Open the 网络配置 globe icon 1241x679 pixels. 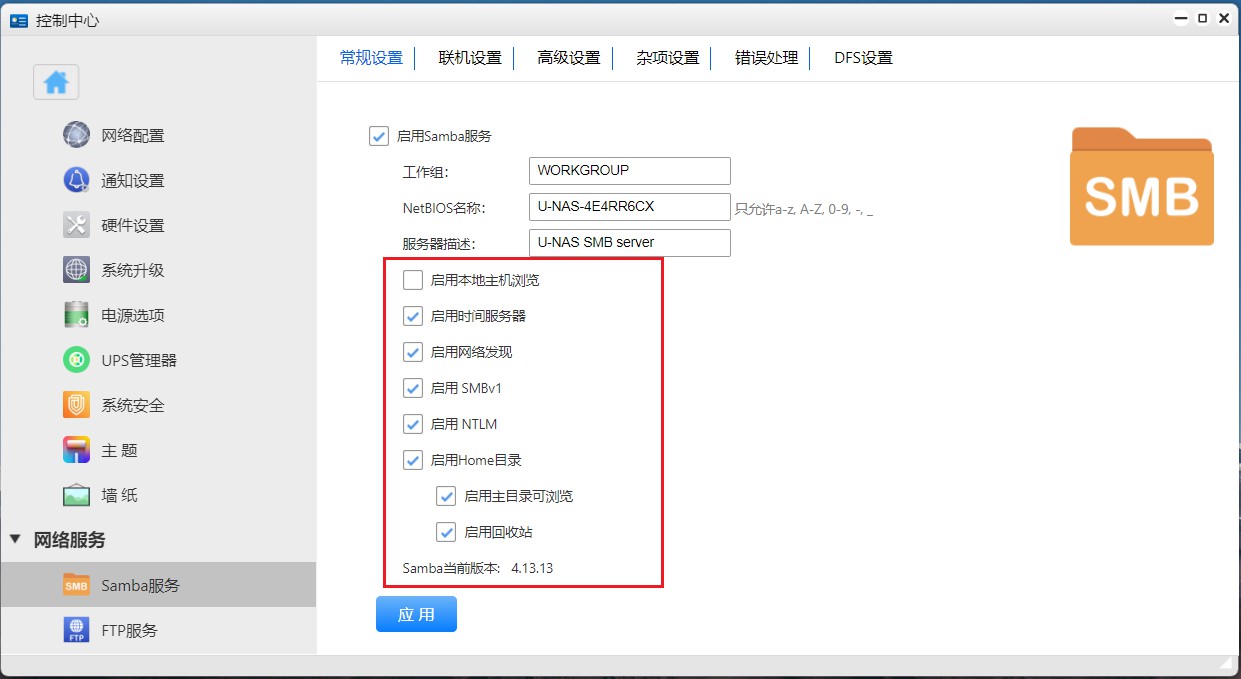[x=77, y=135]
